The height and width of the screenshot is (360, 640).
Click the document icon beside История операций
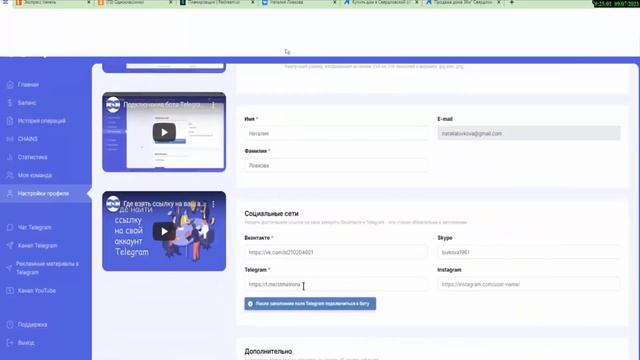point(10,121)
